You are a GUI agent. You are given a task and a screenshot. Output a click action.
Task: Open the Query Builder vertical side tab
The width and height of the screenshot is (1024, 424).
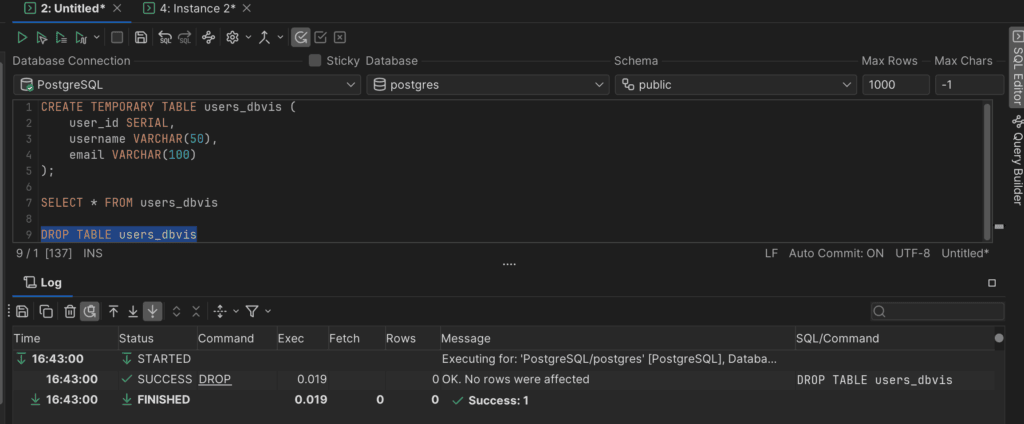click(x=1017, y=159)
